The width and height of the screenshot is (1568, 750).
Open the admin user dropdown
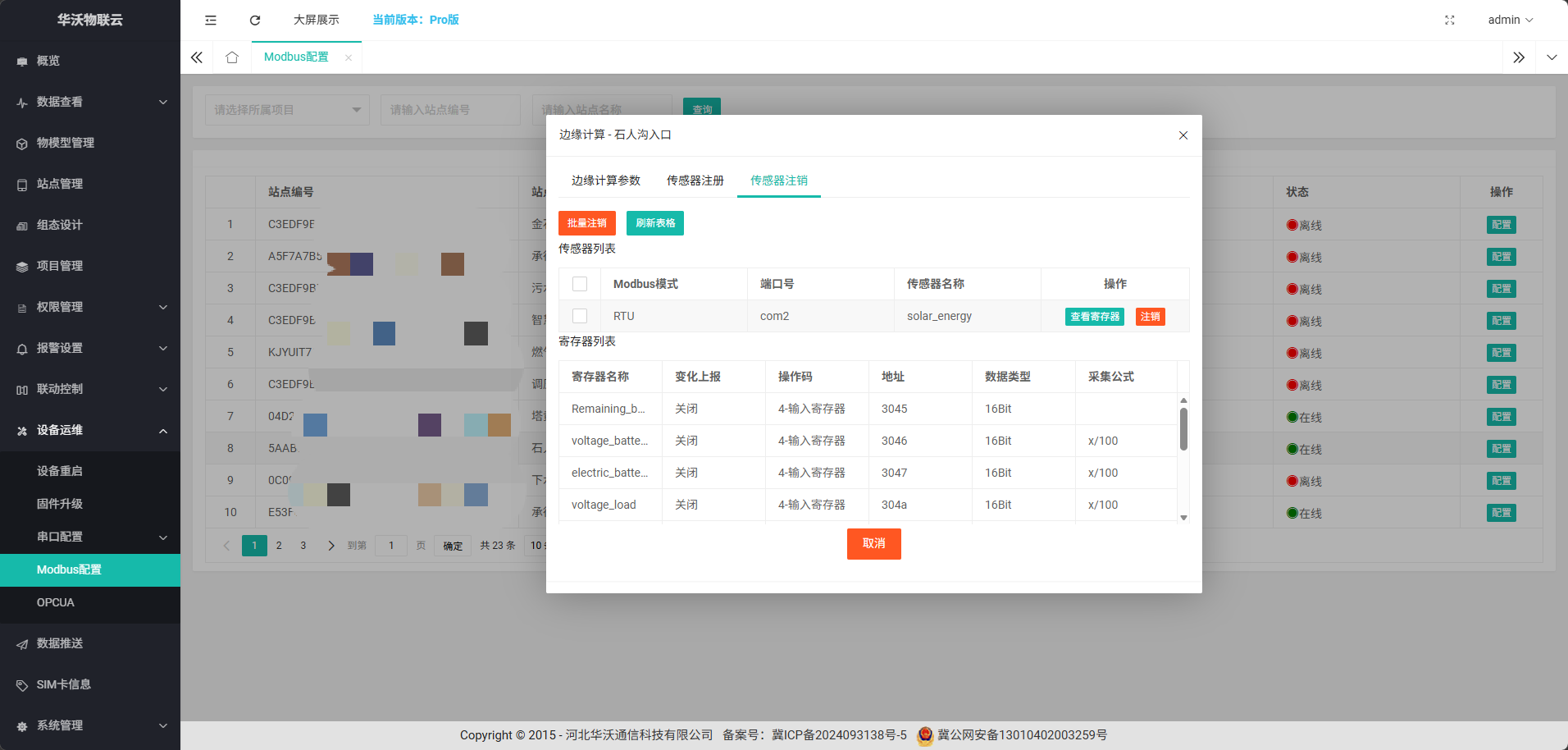(1510, 20)
